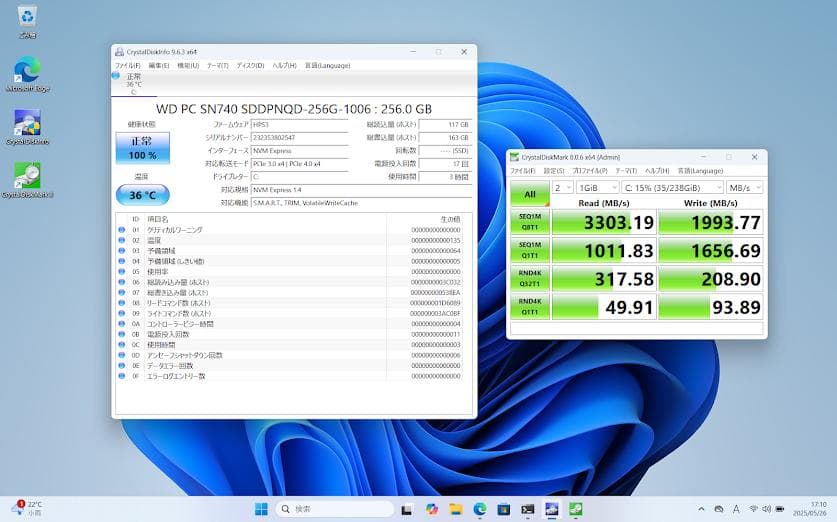Open the Recycle Bin desktop icon
Viewport: 837px width, 522px height.
pyautogui.click(x=27, y=21)
